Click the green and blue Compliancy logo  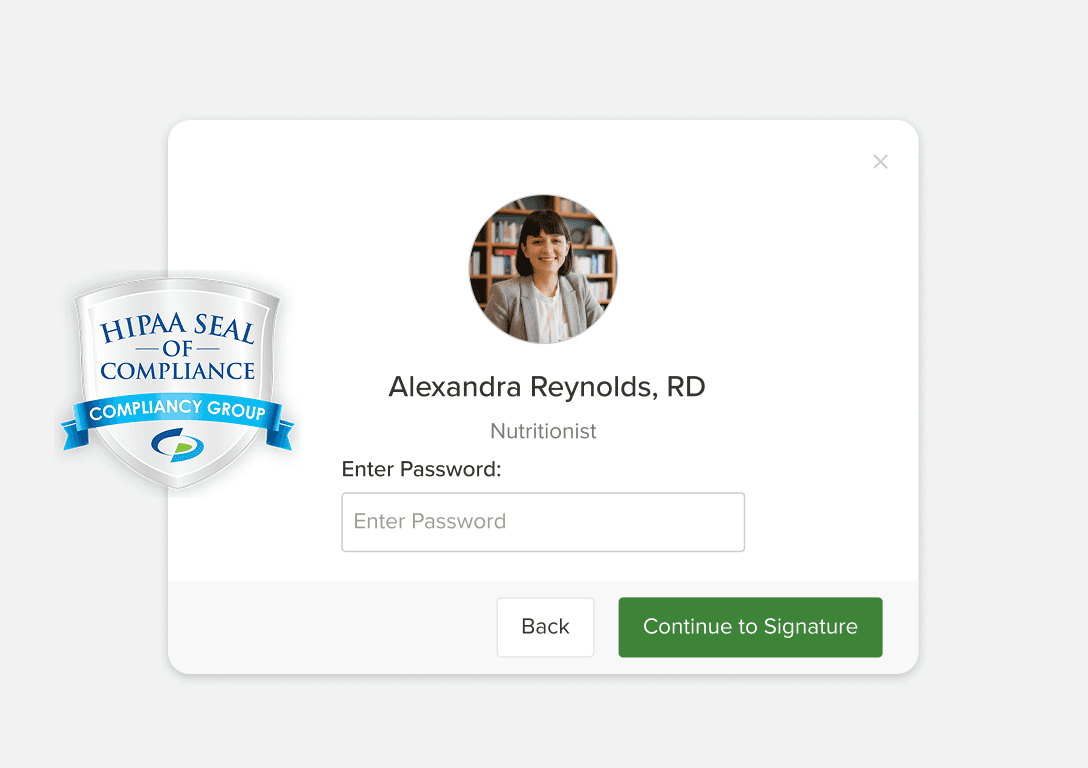coord(177,445)
